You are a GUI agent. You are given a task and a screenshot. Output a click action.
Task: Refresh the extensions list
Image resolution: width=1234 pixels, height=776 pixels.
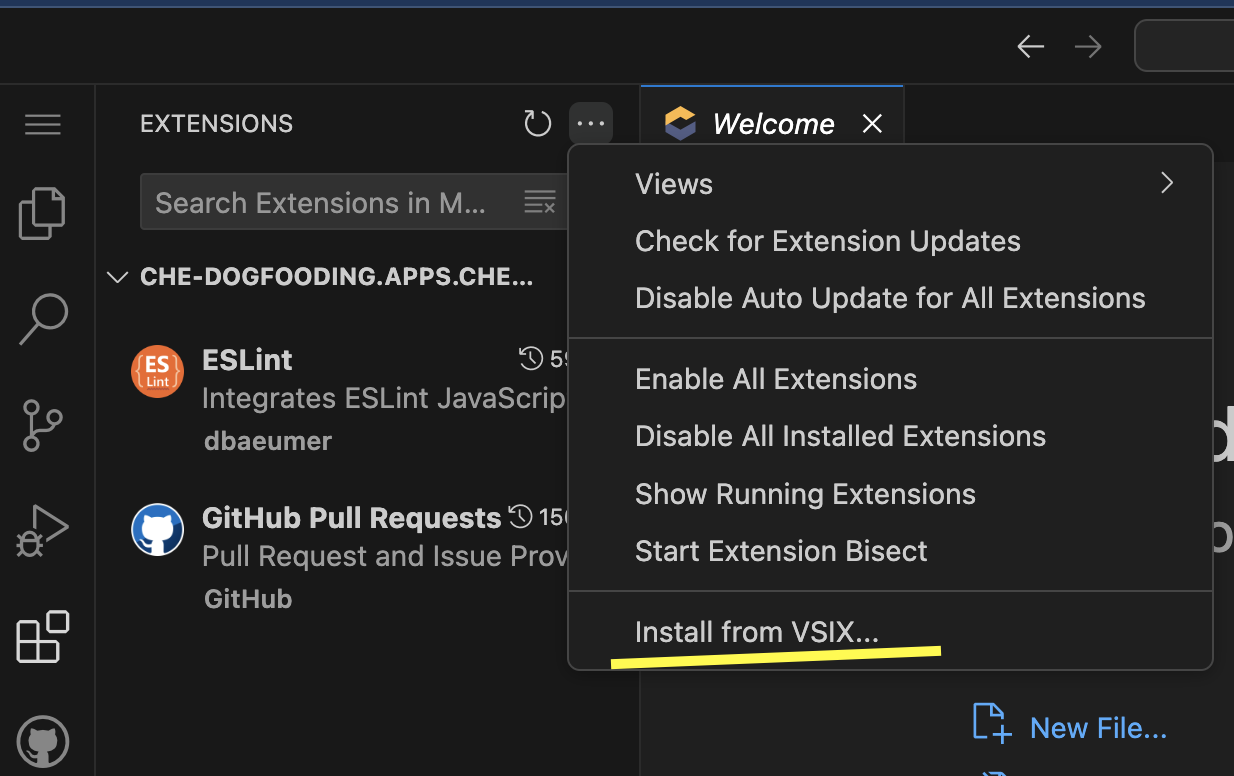[538, 124]
